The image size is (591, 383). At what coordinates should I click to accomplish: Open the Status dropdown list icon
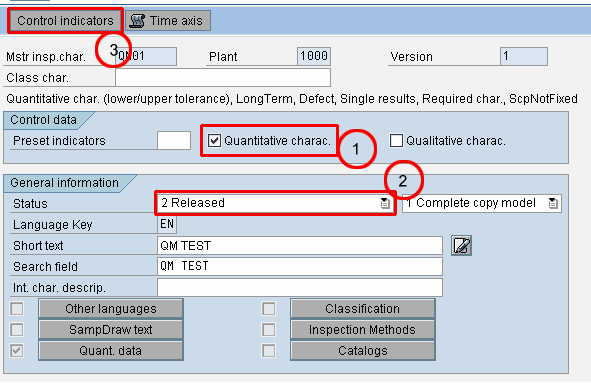pyautogui.click(x=385, y=203)
